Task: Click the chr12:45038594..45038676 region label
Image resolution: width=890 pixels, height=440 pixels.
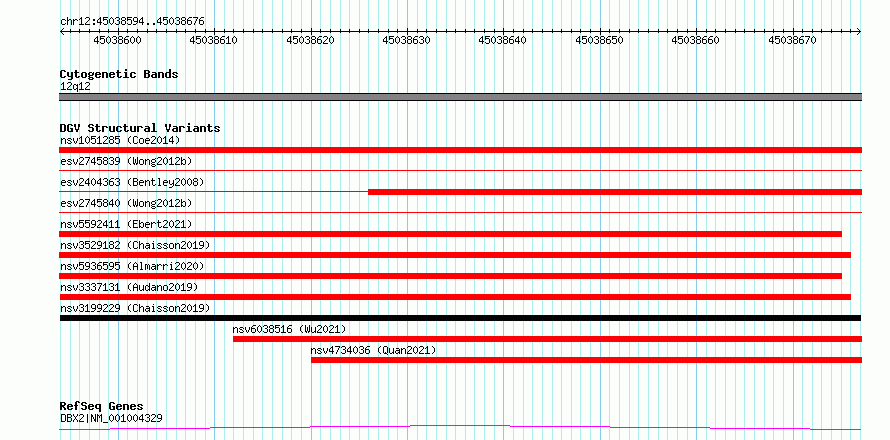Action: coord(132,22)
